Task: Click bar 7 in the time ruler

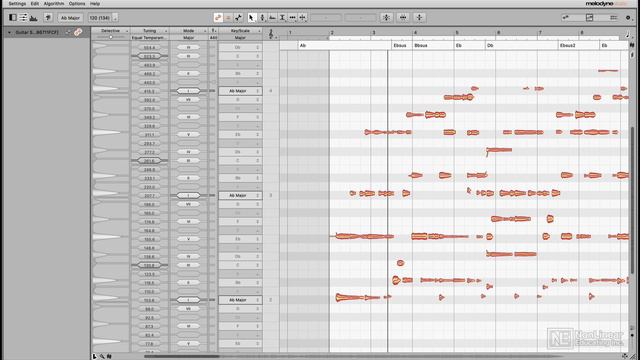Action: [x=540, y=32]
